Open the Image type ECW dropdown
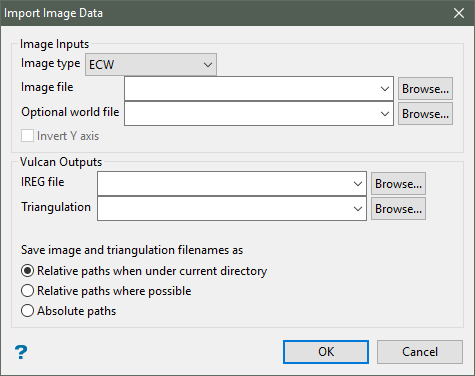This screenshot has height=376, width=475. tap(151, 64)
